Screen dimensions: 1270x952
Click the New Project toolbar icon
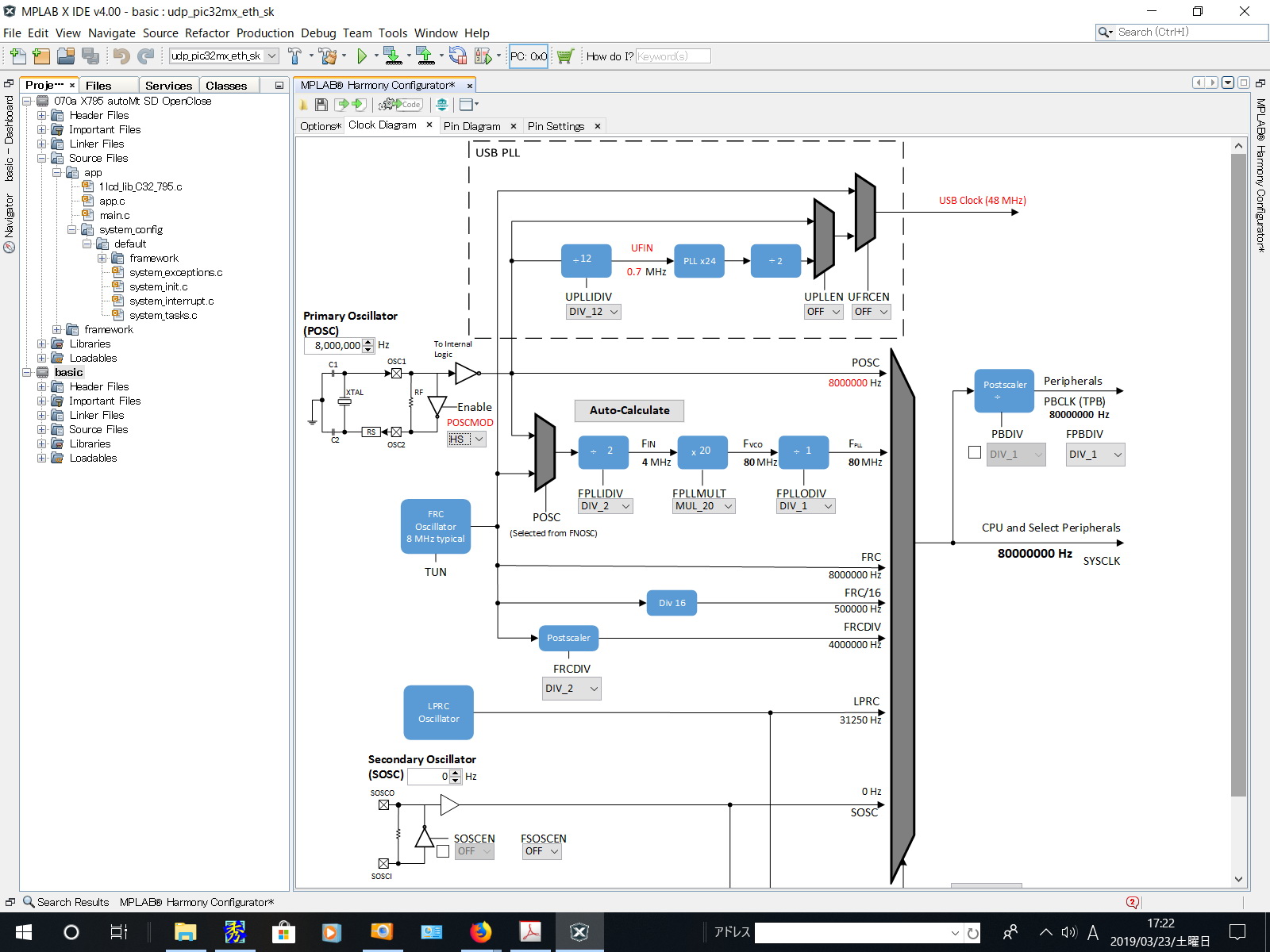(41, 56)
